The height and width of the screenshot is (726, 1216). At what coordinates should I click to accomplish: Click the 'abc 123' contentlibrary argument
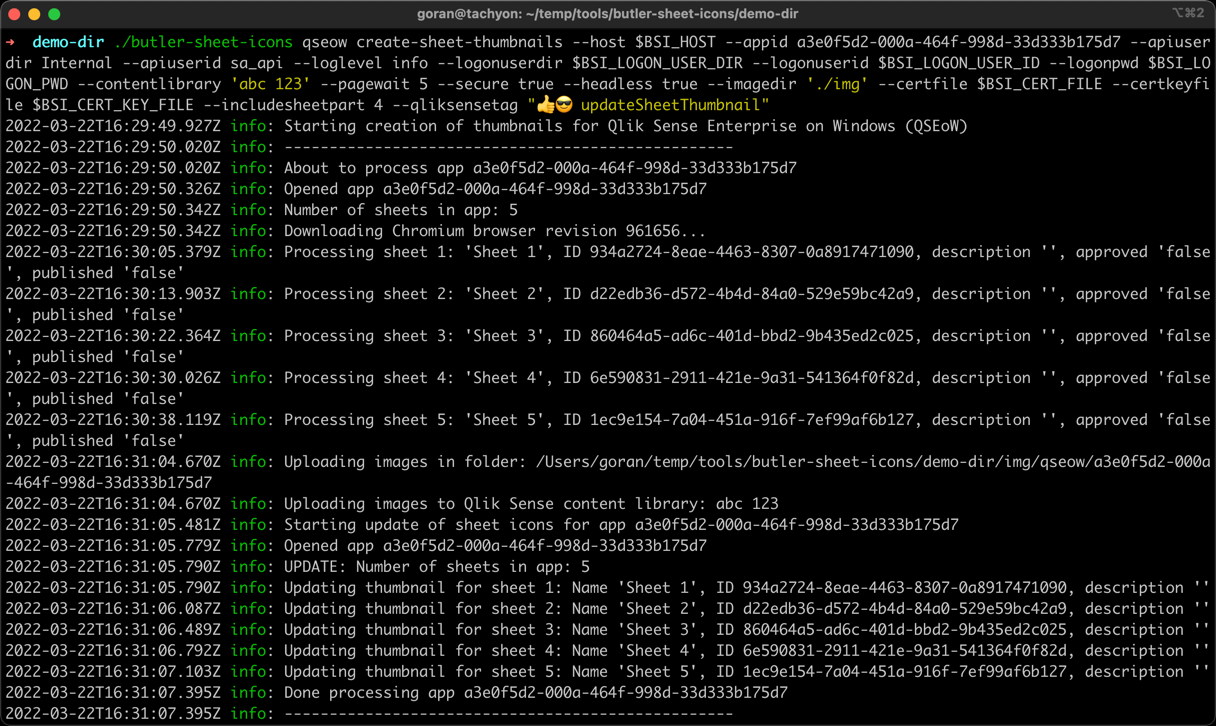pos(270,84)
